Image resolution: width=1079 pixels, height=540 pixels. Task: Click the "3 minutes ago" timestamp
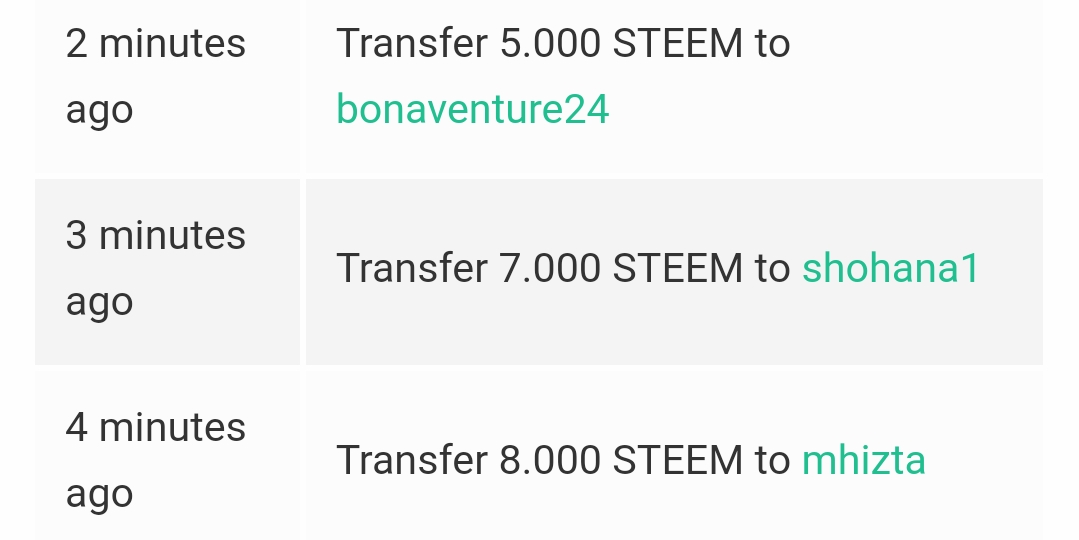(155, 268)
